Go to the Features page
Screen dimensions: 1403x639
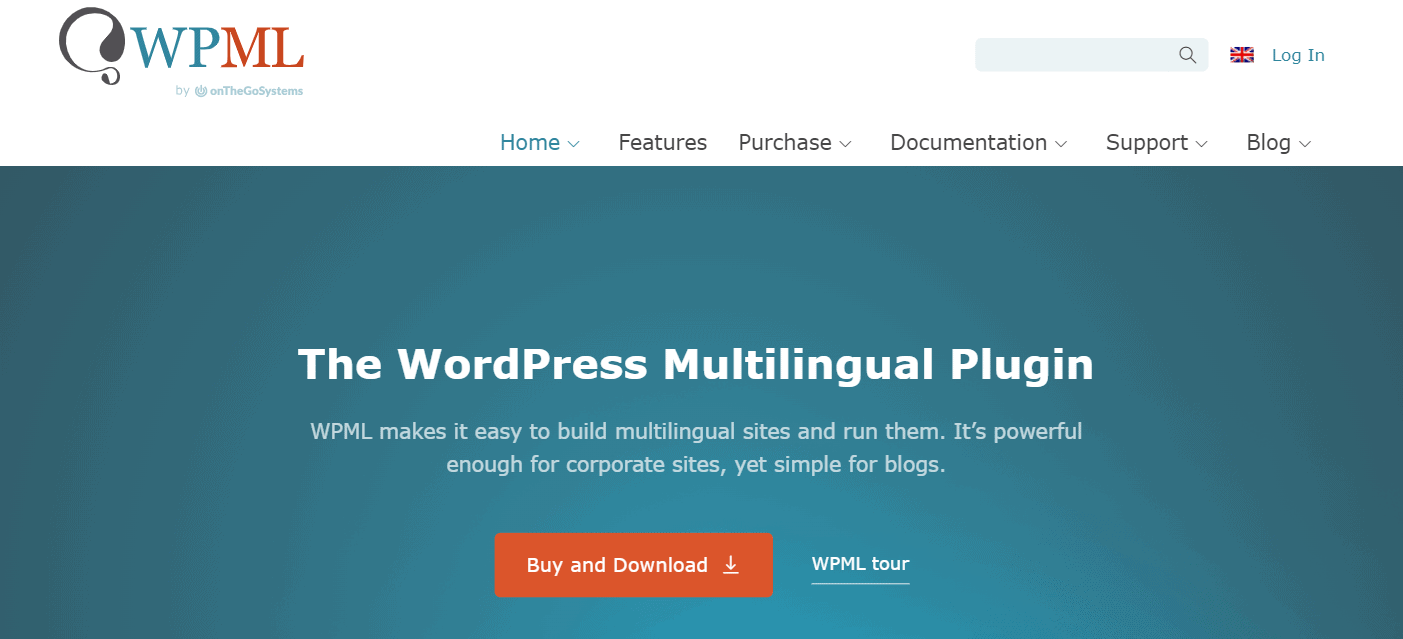coord(662,143)
